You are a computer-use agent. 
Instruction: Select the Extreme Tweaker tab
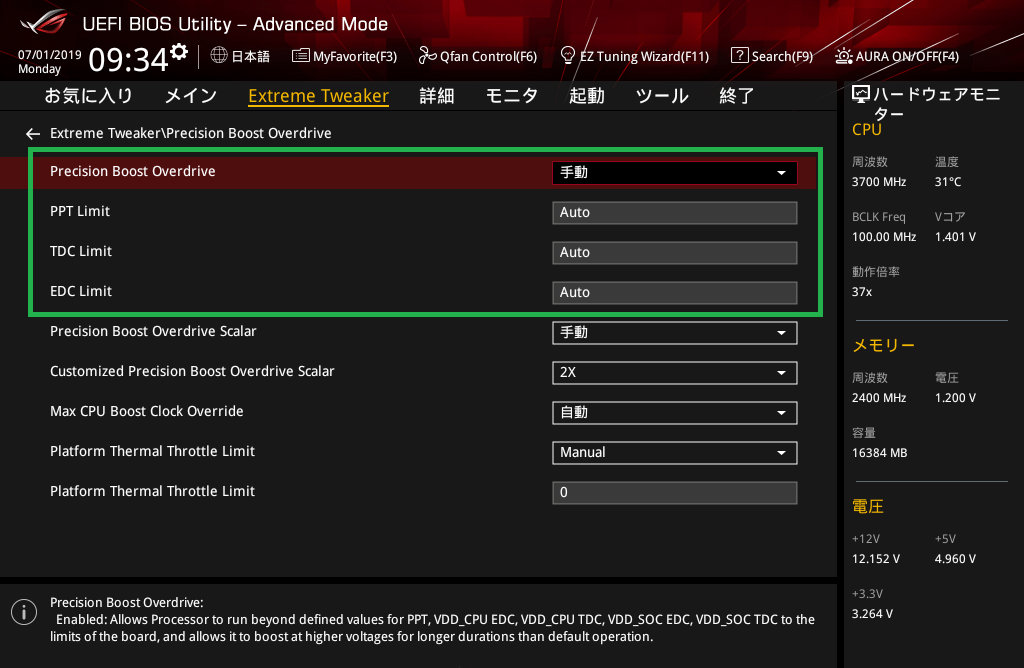[319, 96]
